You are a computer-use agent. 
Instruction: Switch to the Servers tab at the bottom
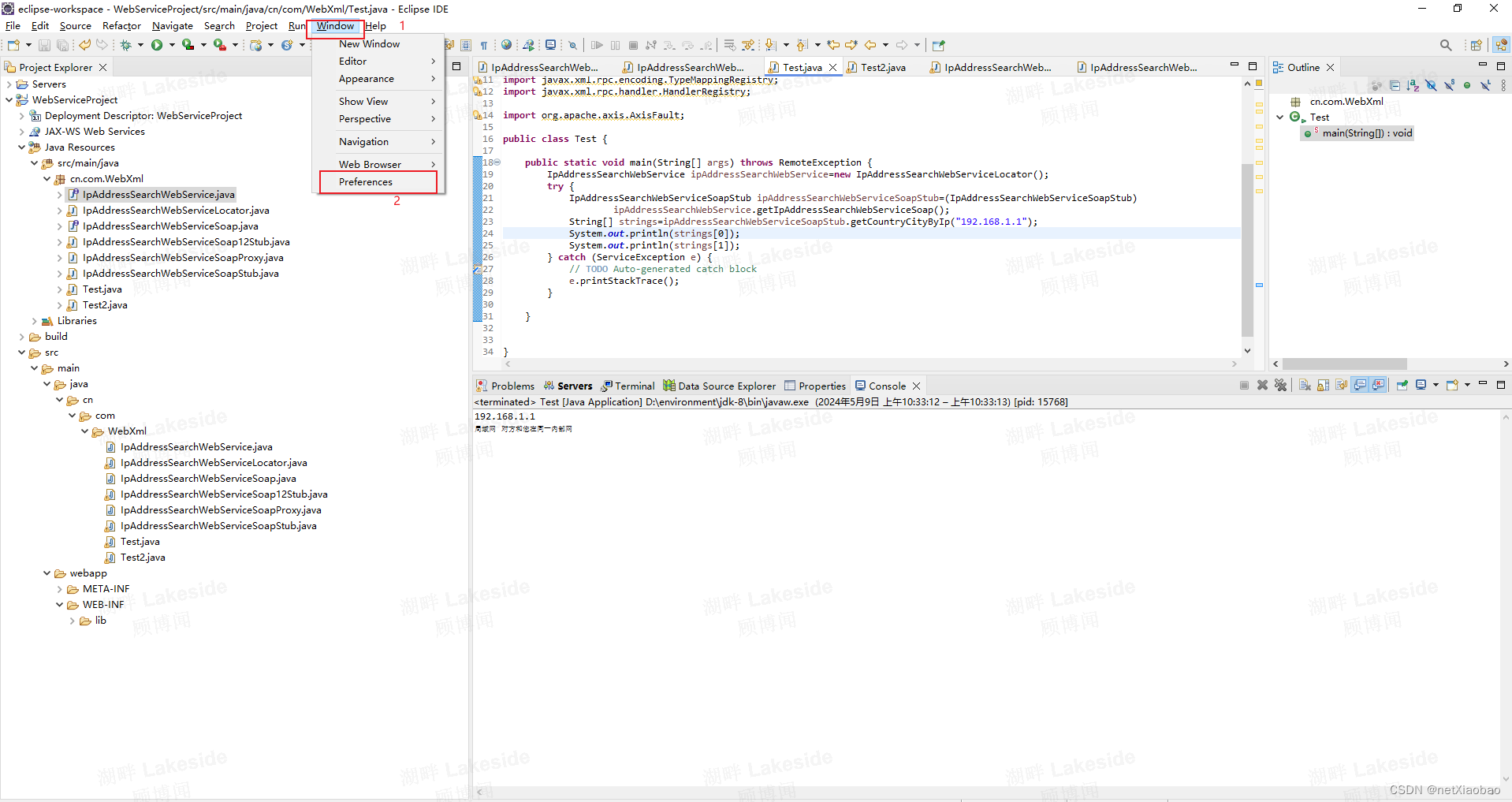[575, 386]
